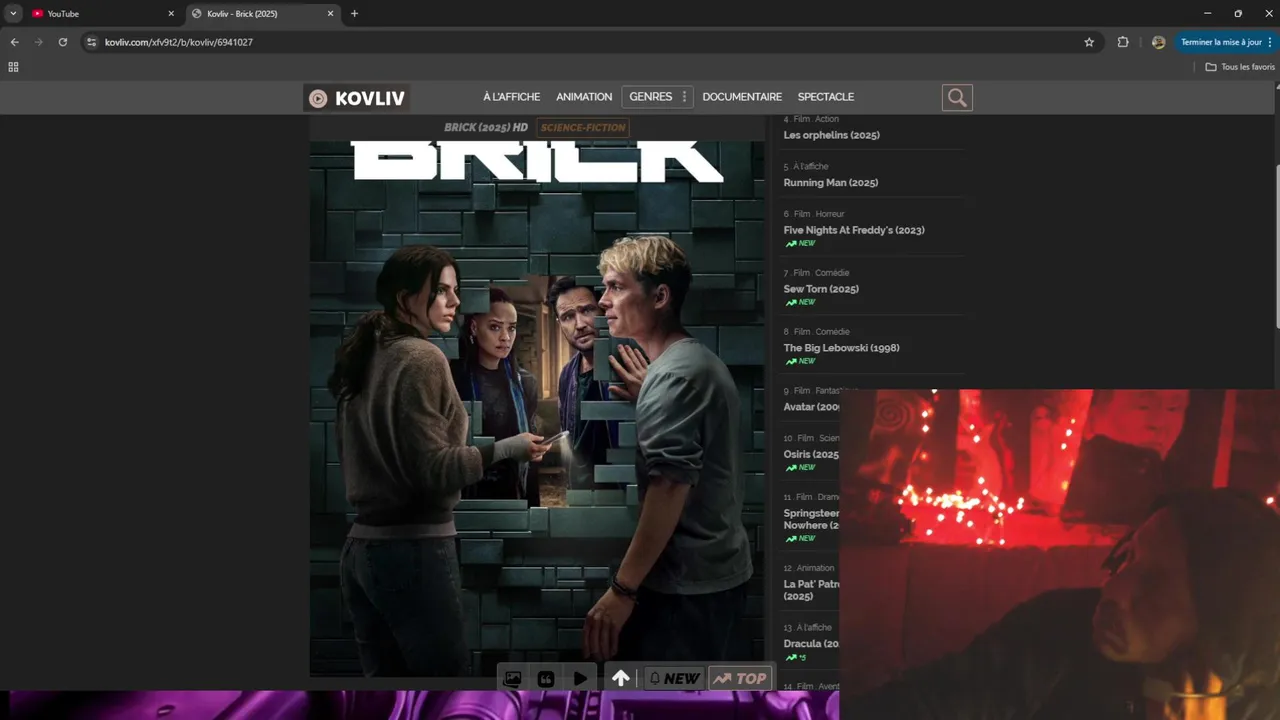The height and width of the screenshot is (720, 1280).
Task: Expand the GENRES three-dot options
Action: (x=684, y=97)
